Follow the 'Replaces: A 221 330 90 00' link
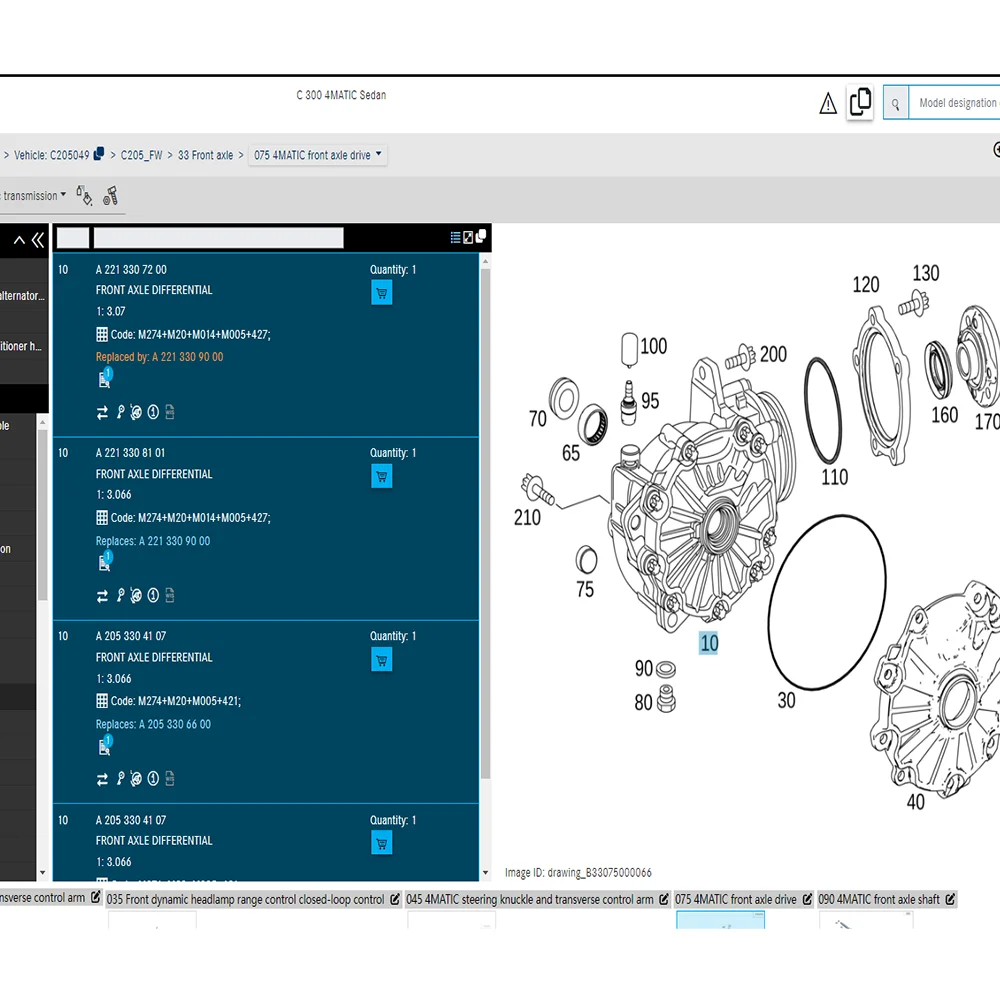Screen dimensions: 1000x1000 point(152,541)
